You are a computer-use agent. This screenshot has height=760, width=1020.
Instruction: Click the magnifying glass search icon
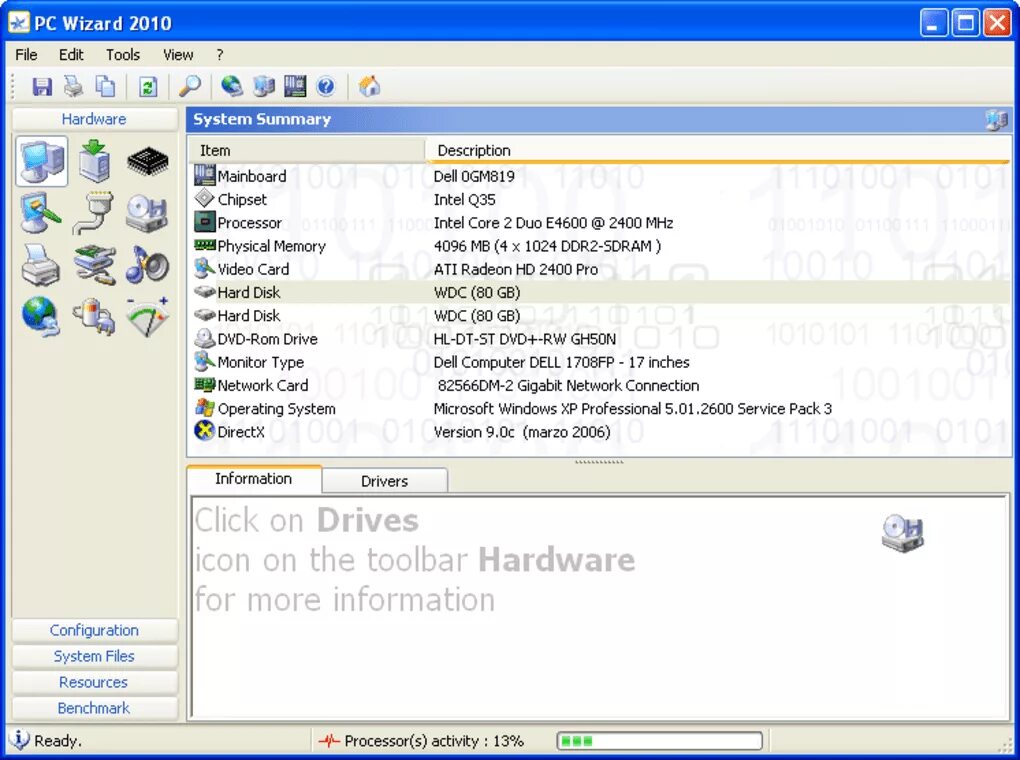pyautogui.click(x=190, y=86)
